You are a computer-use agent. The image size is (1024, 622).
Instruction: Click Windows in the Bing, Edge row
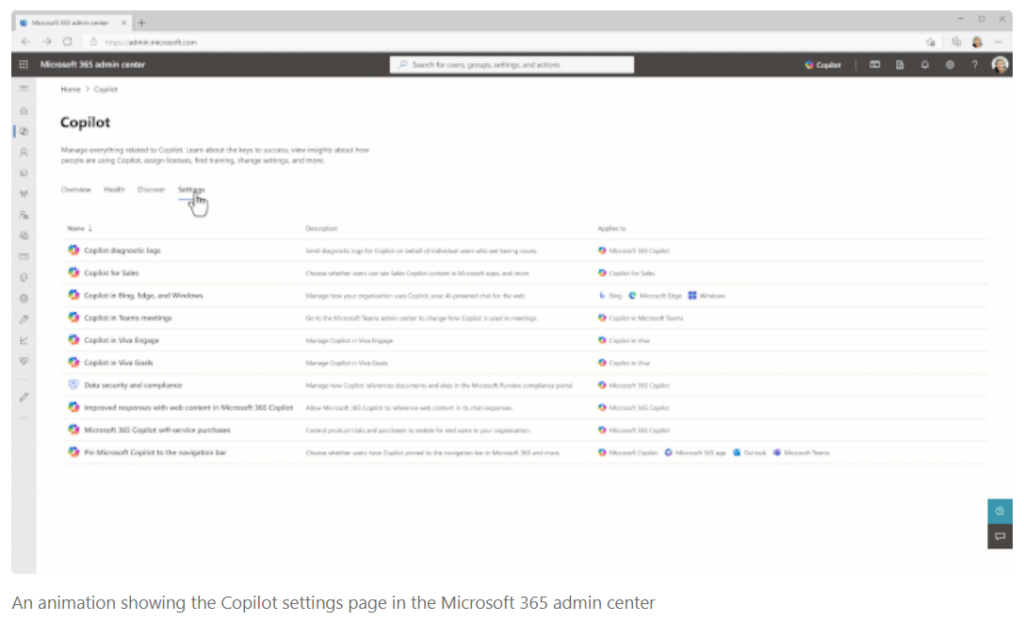707,296
